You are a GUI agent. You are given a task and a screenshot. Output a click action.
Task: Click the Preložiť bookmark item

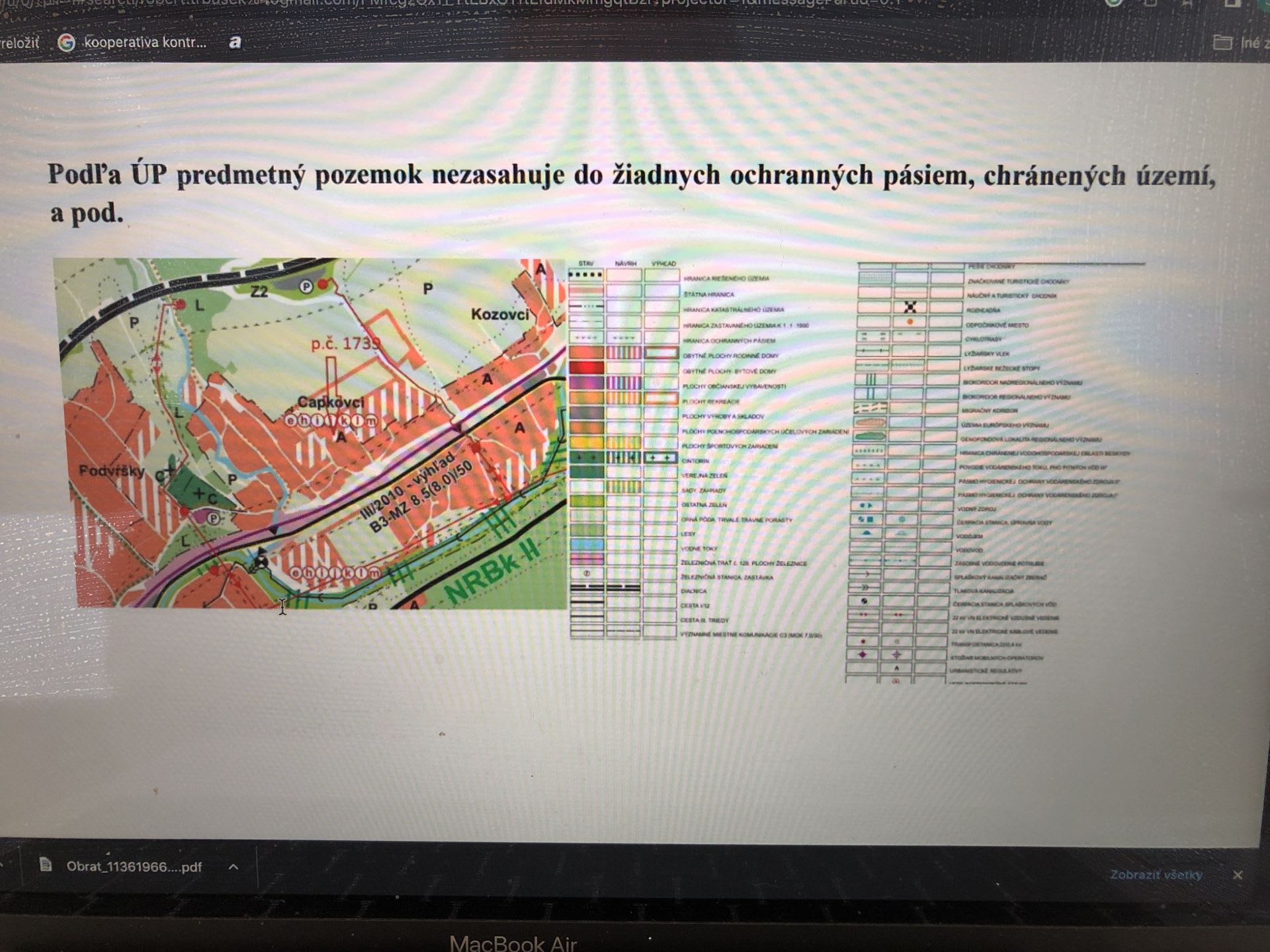pos(20,43)
